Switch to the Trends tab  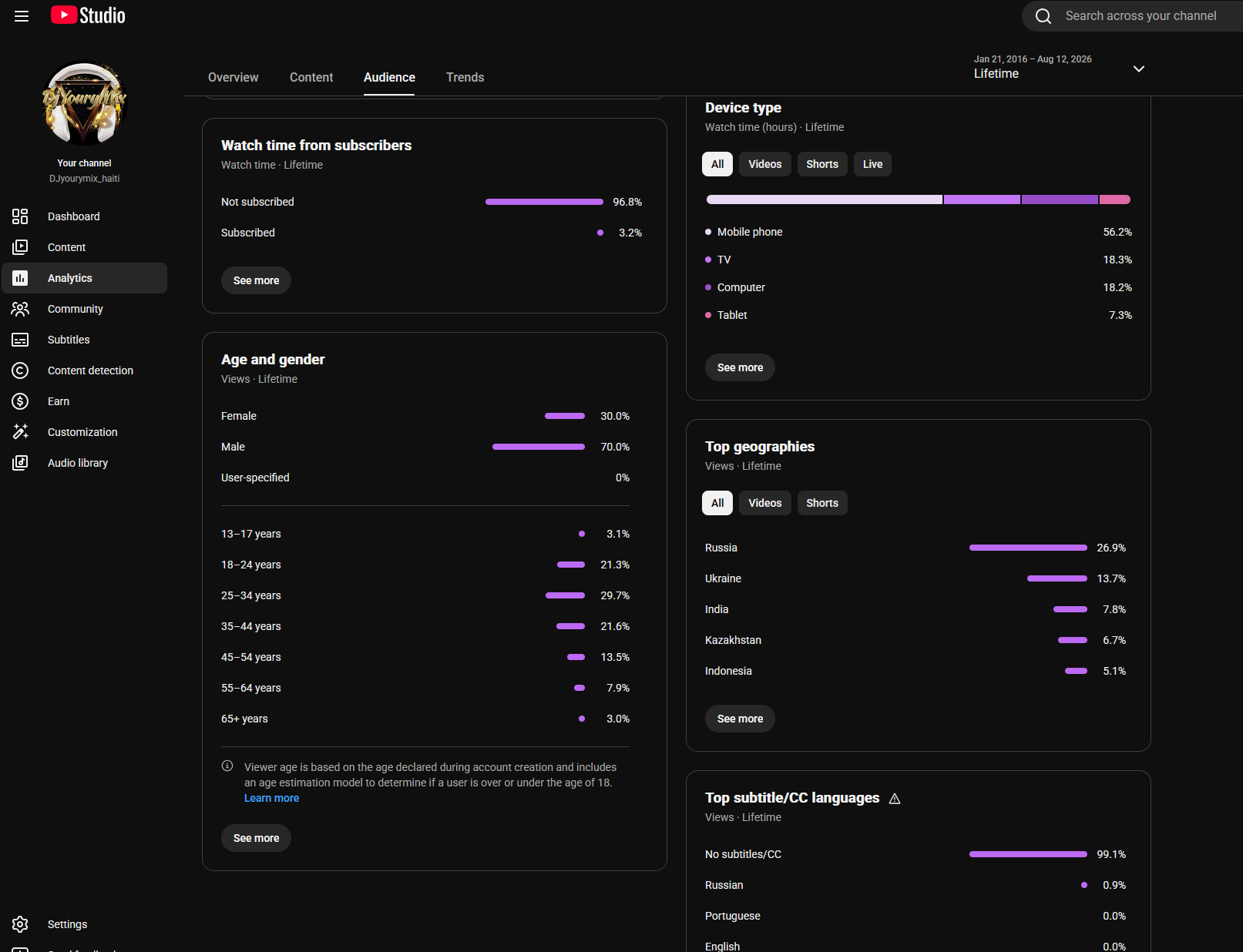pyautogui.click(x=465, y=78)
